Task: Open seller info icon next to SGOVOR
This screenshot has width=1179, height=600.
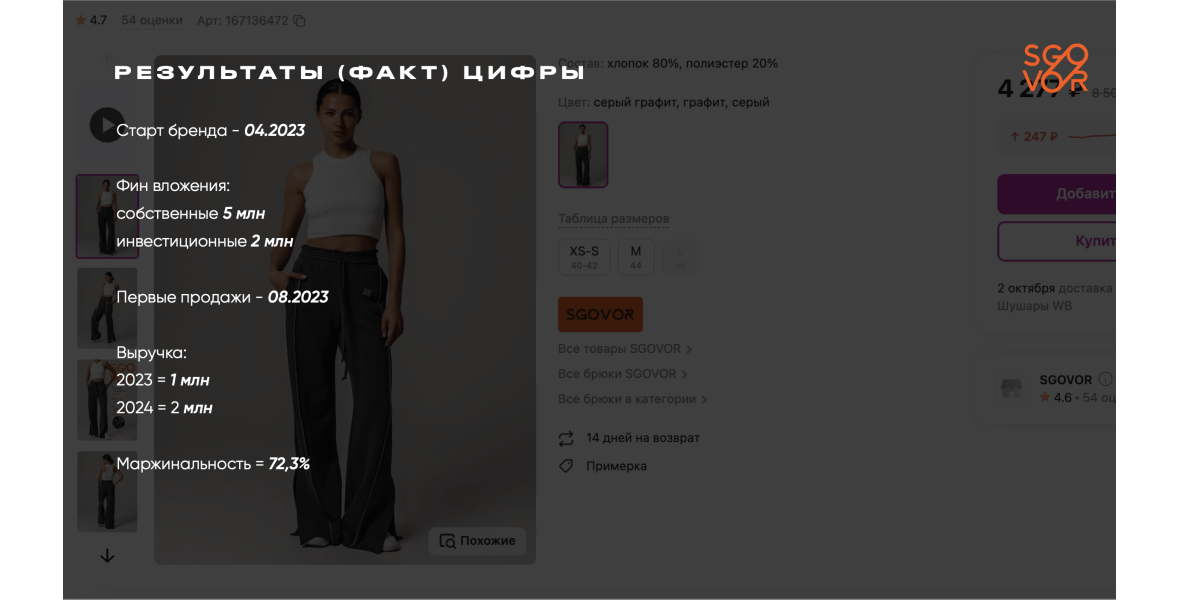Action: [1105, 379]
